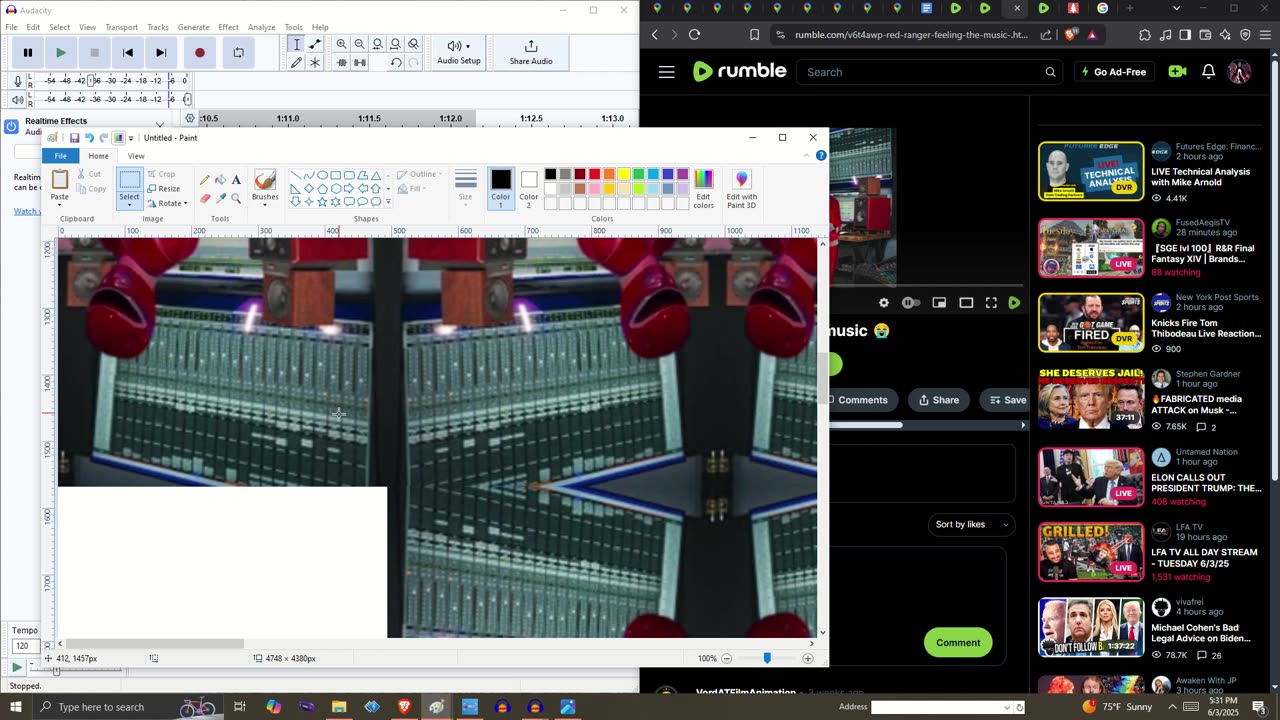Click the microphone record meter icon
Viewport: 1280px width, 720px height.
17,81
